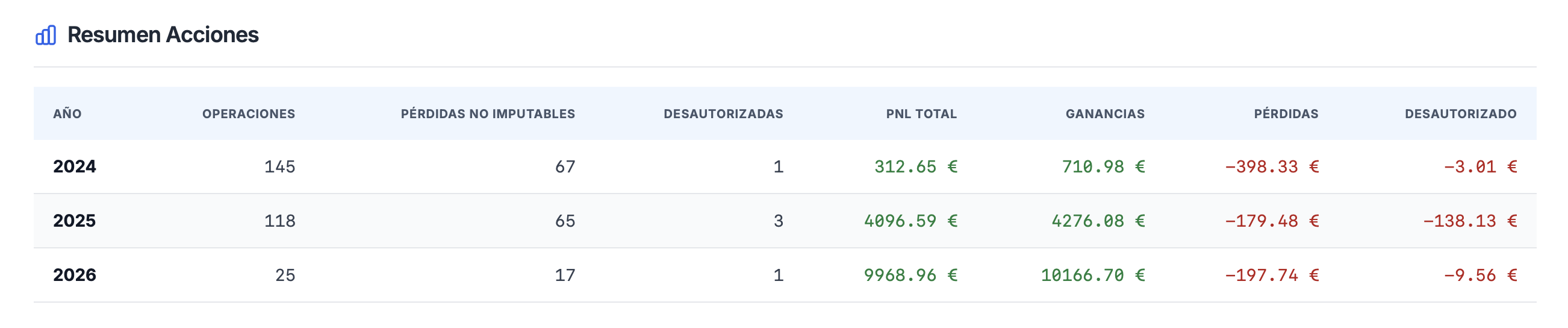This screenshot has height=328, width=1568.
Task: Click the OPERACIONES column header
Action: [248, 114]
